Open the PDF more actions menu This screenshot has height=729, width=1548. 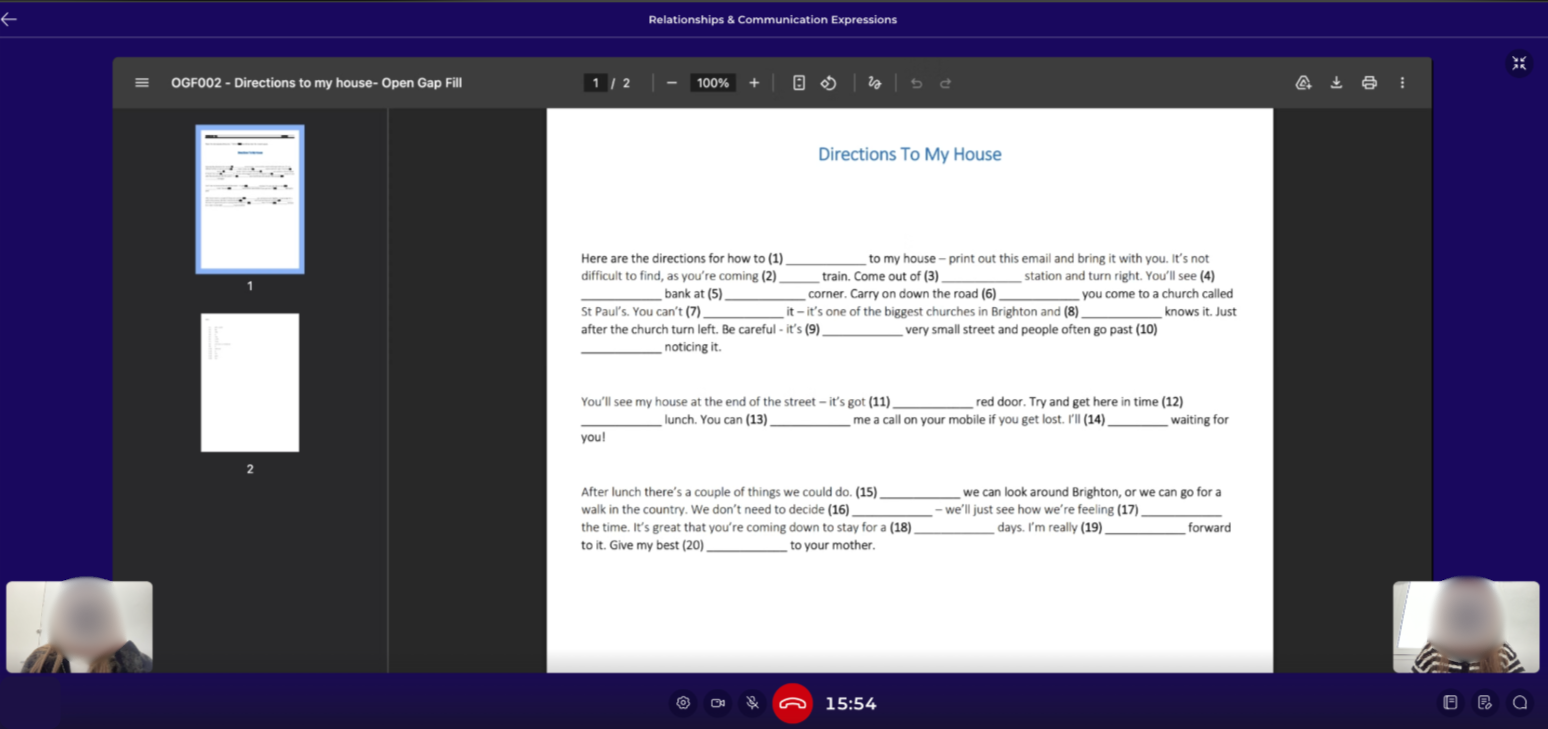click(x=1402, y=83)
